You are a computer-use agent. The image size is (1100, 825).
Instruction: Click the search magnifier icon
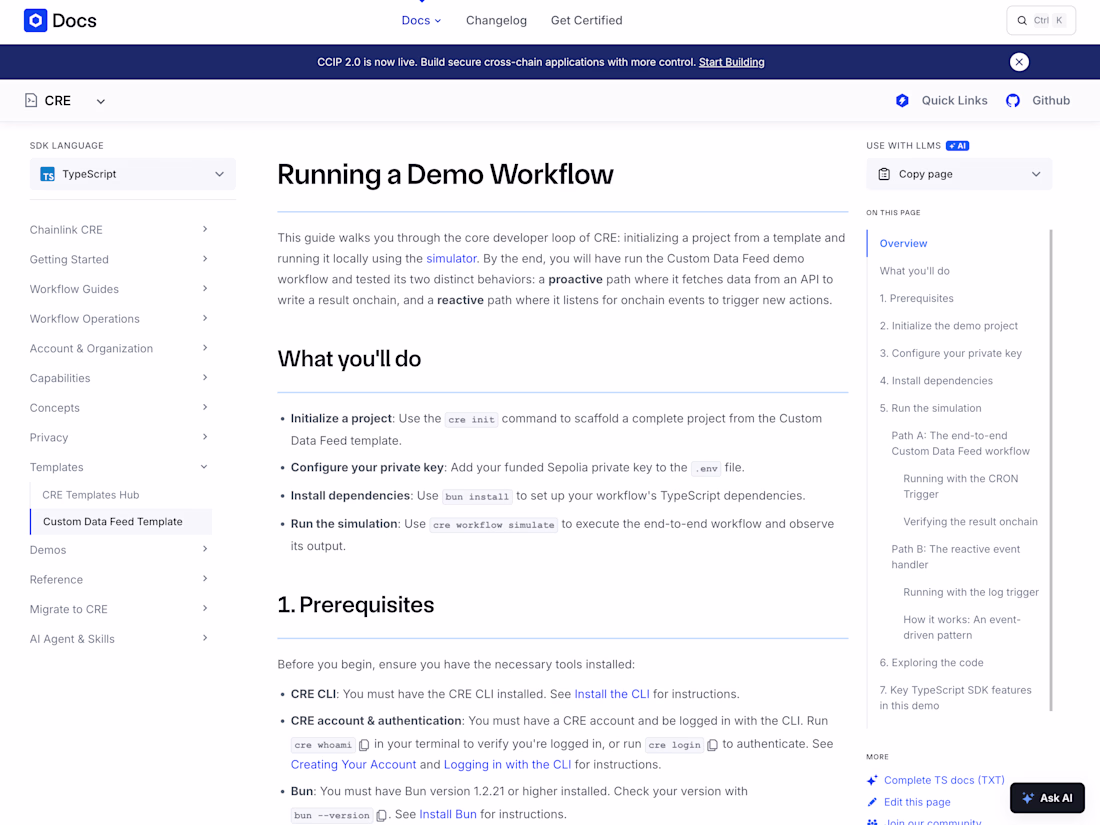[x=1022, y=20]
